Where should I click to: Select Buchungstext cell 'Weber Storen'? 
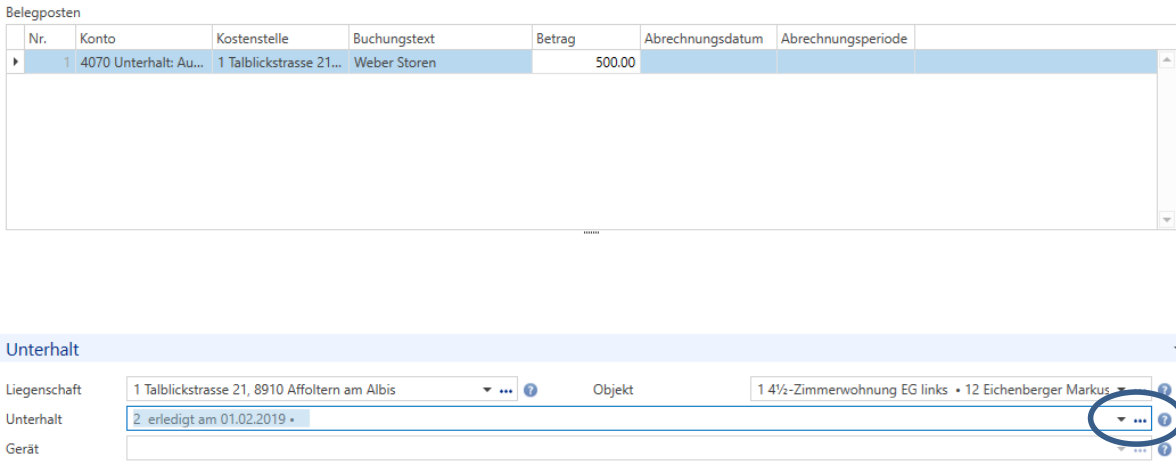tap(440, 62)
